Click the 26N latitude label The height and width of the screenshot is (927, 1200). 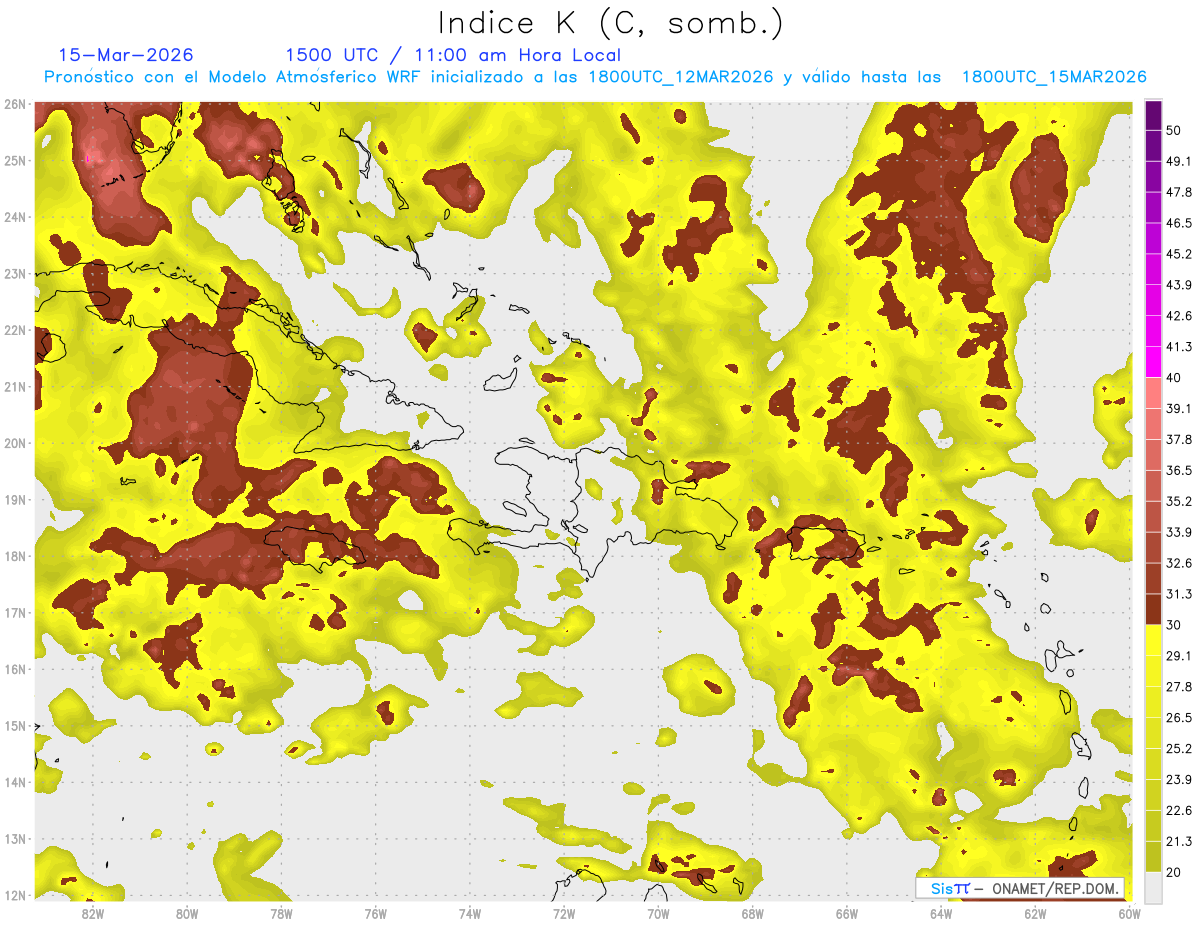click(15, 104)
